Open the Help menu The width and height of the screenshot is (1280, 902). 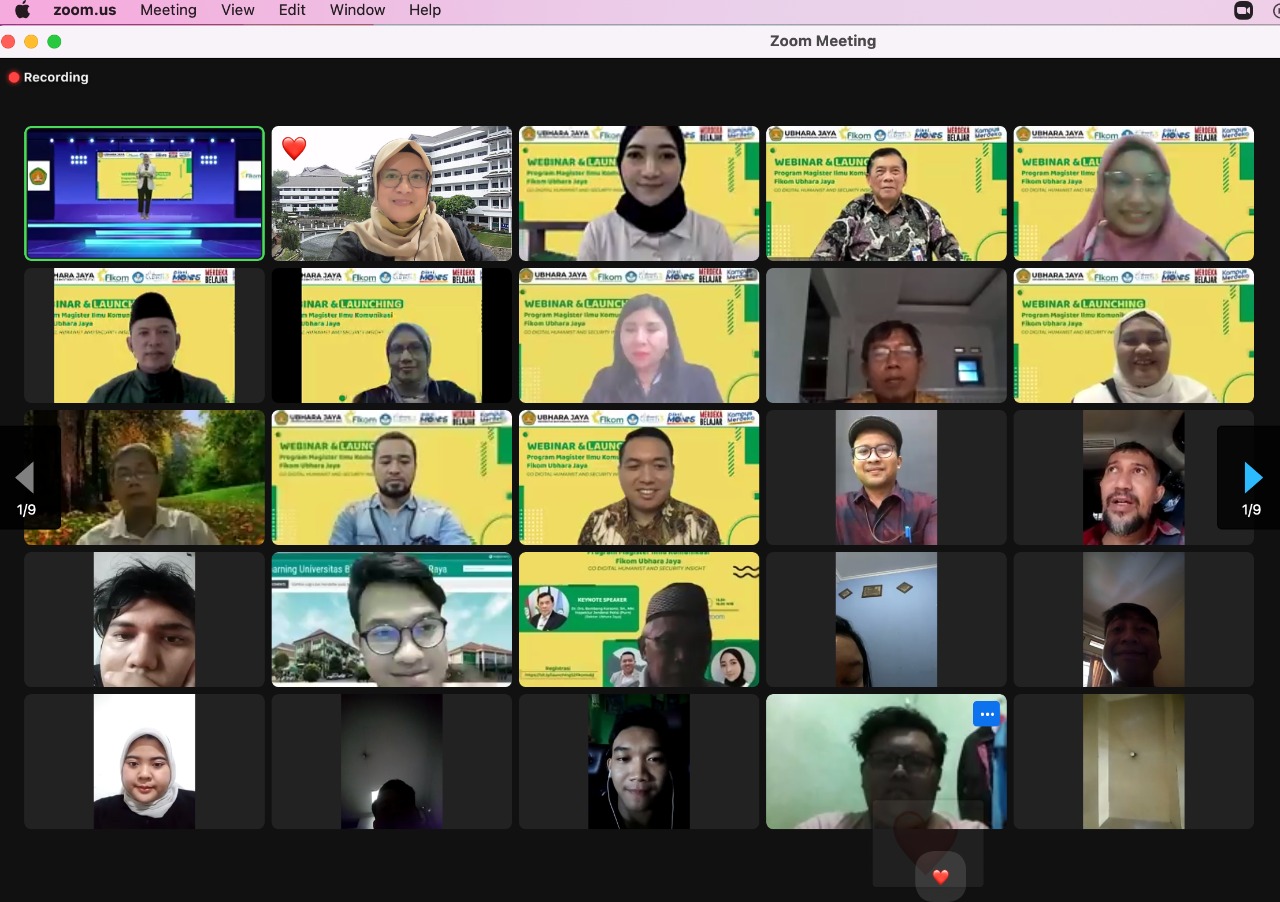[424, 10]
